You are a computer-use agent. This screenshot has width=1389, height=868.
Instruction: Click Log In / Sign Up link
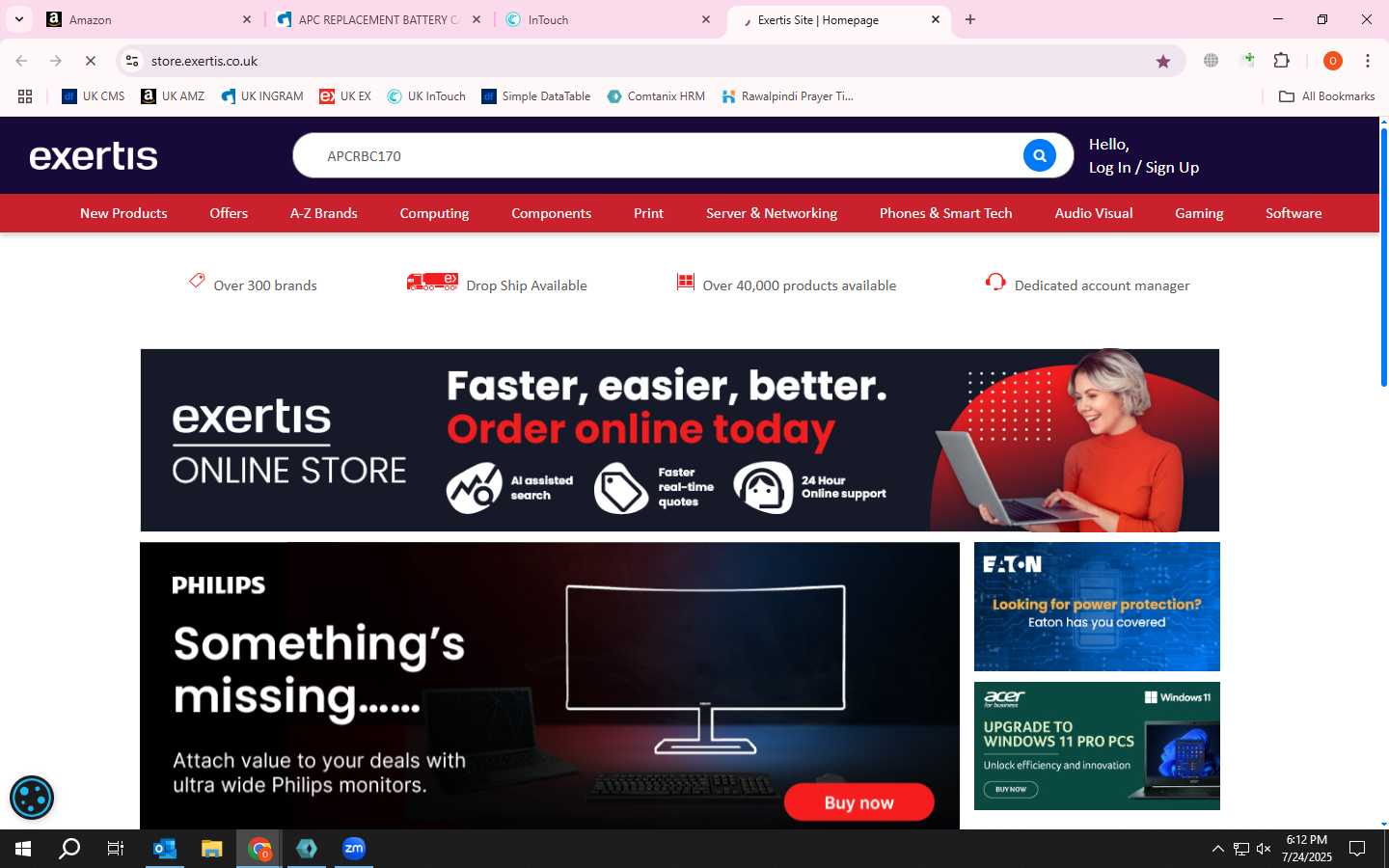[1144, 167]
